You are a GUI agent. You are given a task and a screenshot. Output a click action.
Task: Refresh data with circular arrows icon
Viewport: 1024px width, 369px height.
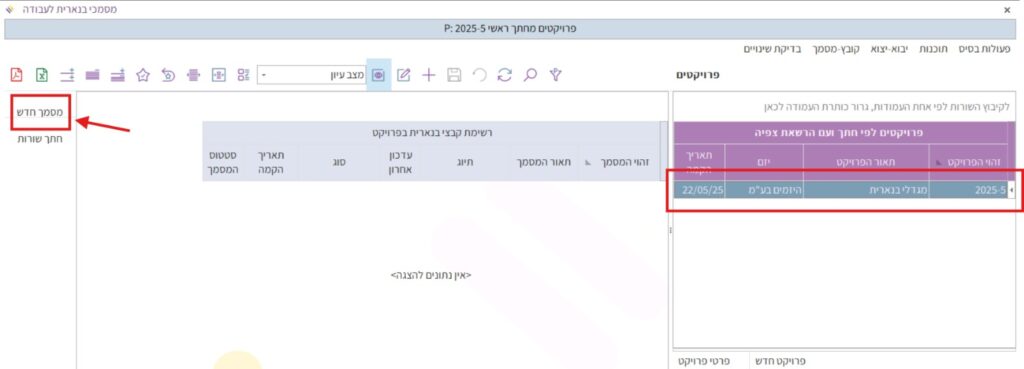coord(504,75)
